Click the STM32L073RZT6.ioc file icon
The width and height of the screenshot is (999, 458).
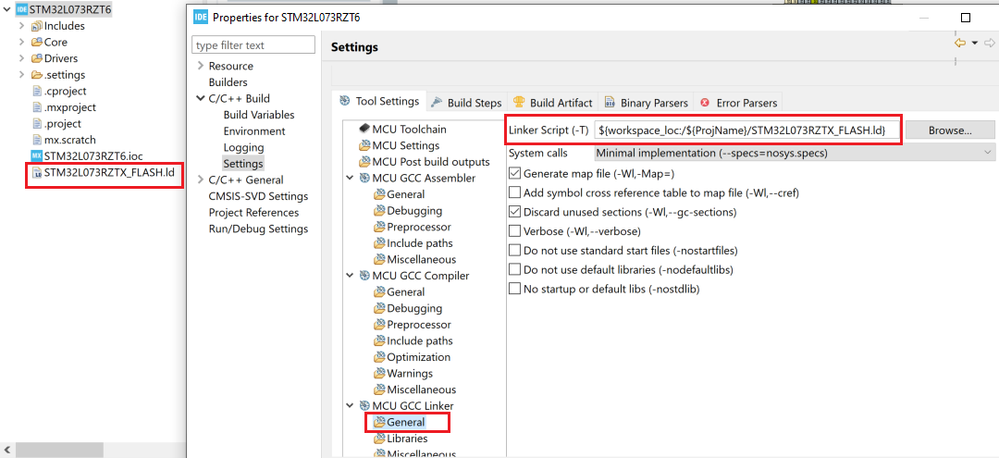(36, 156)
